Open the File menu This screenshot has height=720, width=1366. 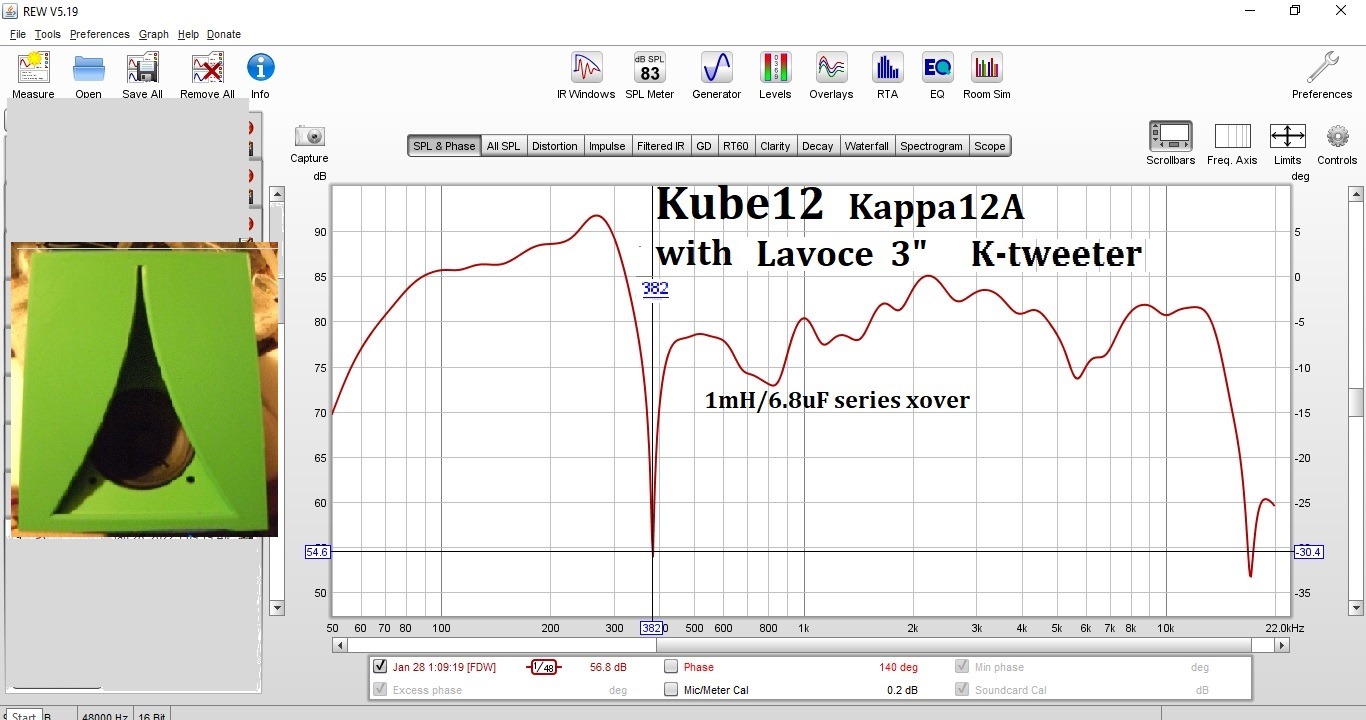(18, 34)
